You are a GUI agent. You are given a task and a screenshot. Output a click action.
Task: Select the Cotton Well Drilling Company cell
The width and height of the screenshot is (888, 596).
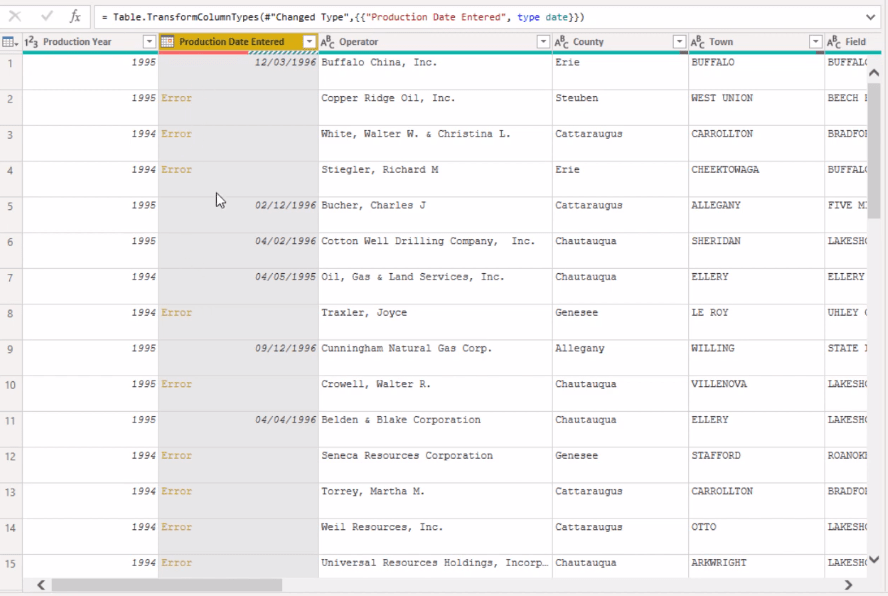click(x=436, y=250)
